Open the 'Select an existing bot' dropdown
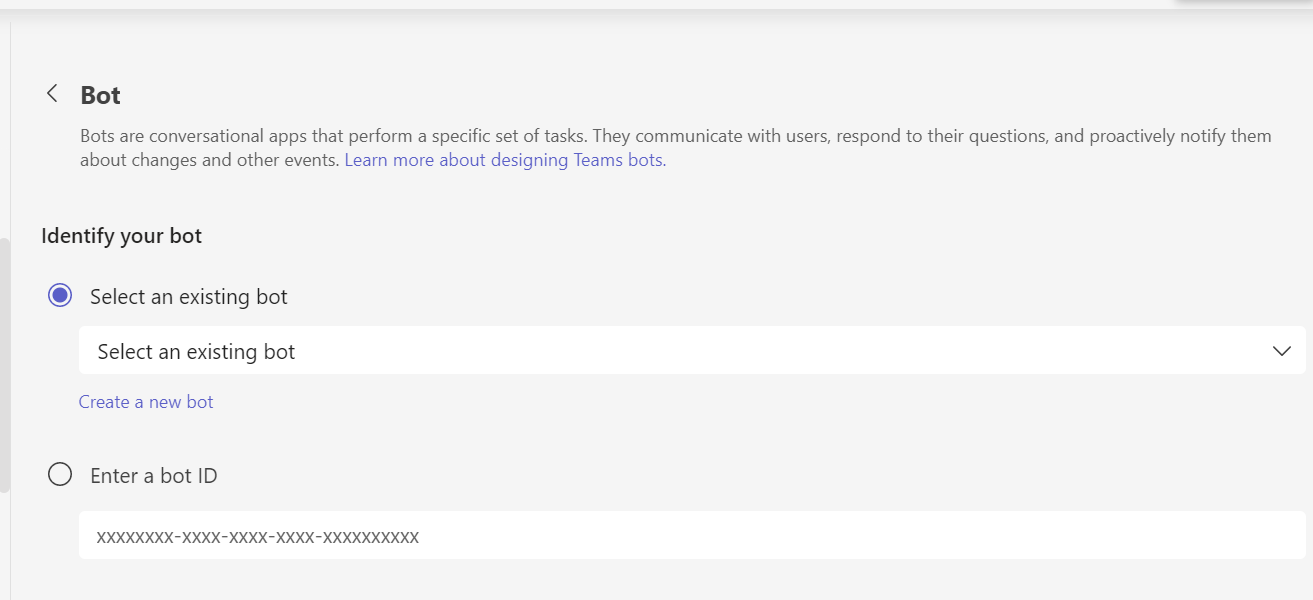This screenshot has width=1313, height=600. point(692,351)
